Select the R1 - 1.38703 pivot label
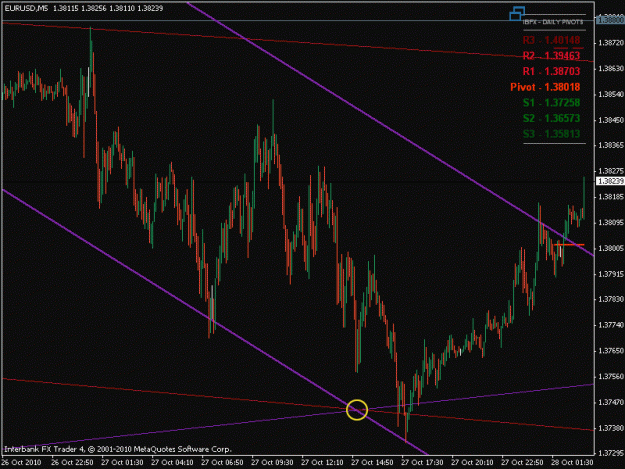Image resolution: width=625 pixels, height=469 pixels. pos(551,71)
